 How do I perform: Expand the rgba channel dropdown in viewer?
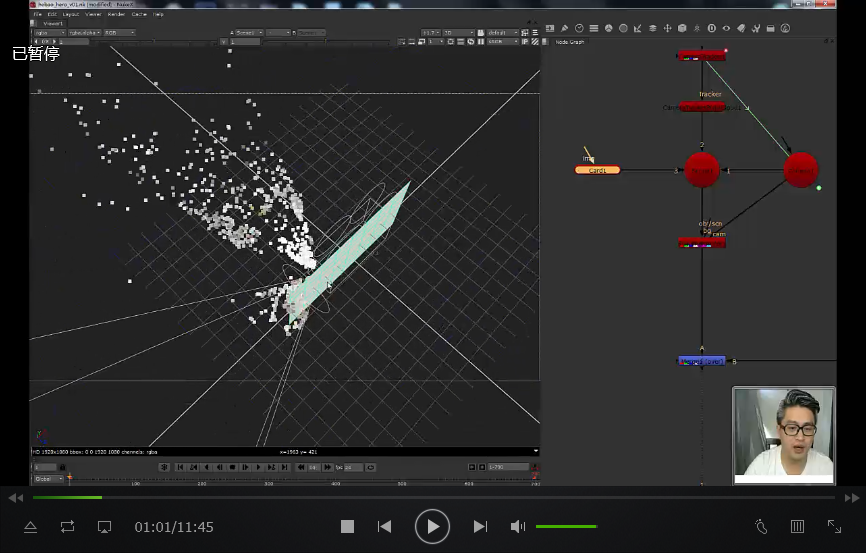pyautogui.click(x=47, y=33)
